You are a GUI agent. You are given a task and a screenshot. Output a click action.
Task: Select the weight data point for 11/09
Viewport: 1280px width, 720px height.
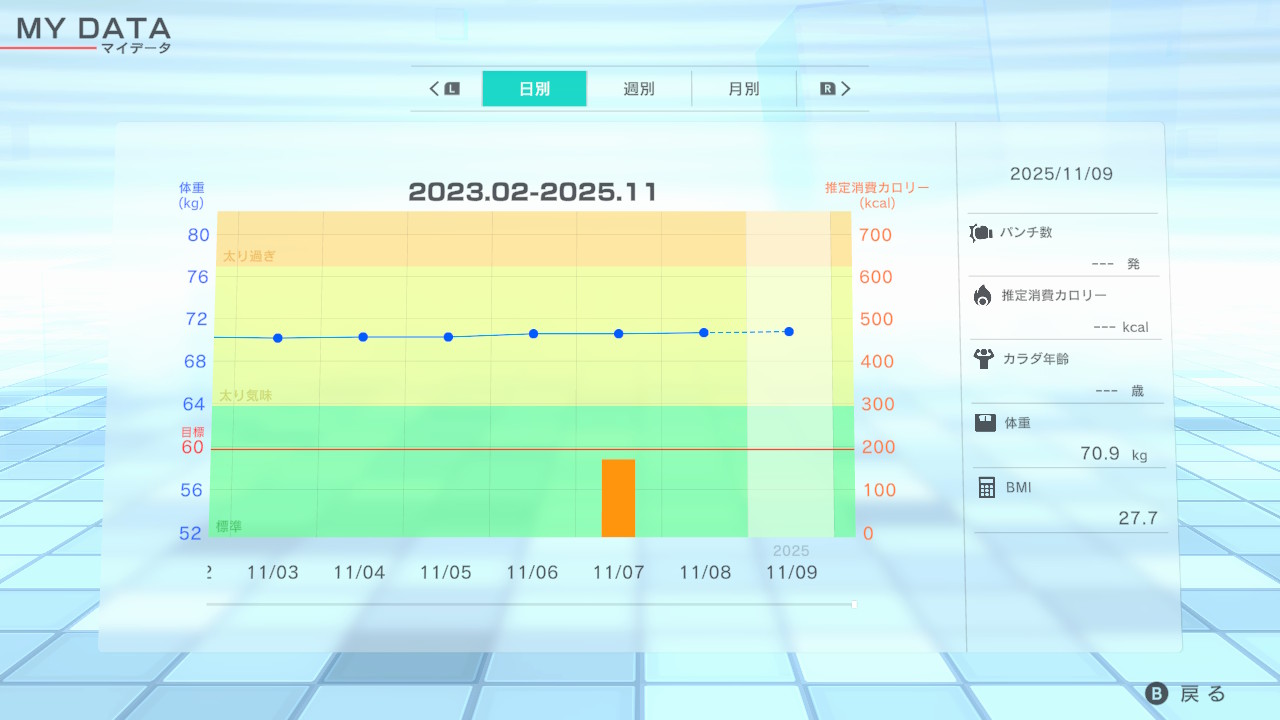coord(789,331)
